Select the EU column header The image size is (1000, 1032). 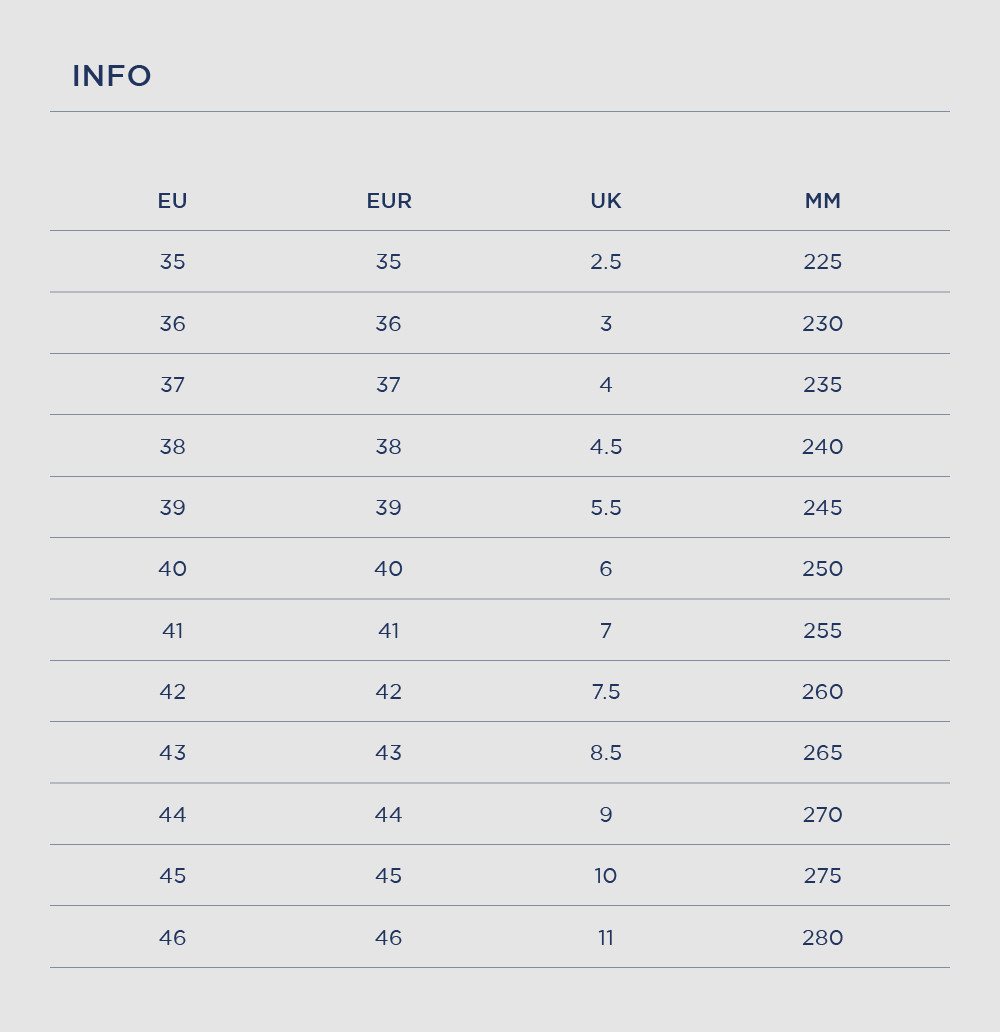[172, 201]
